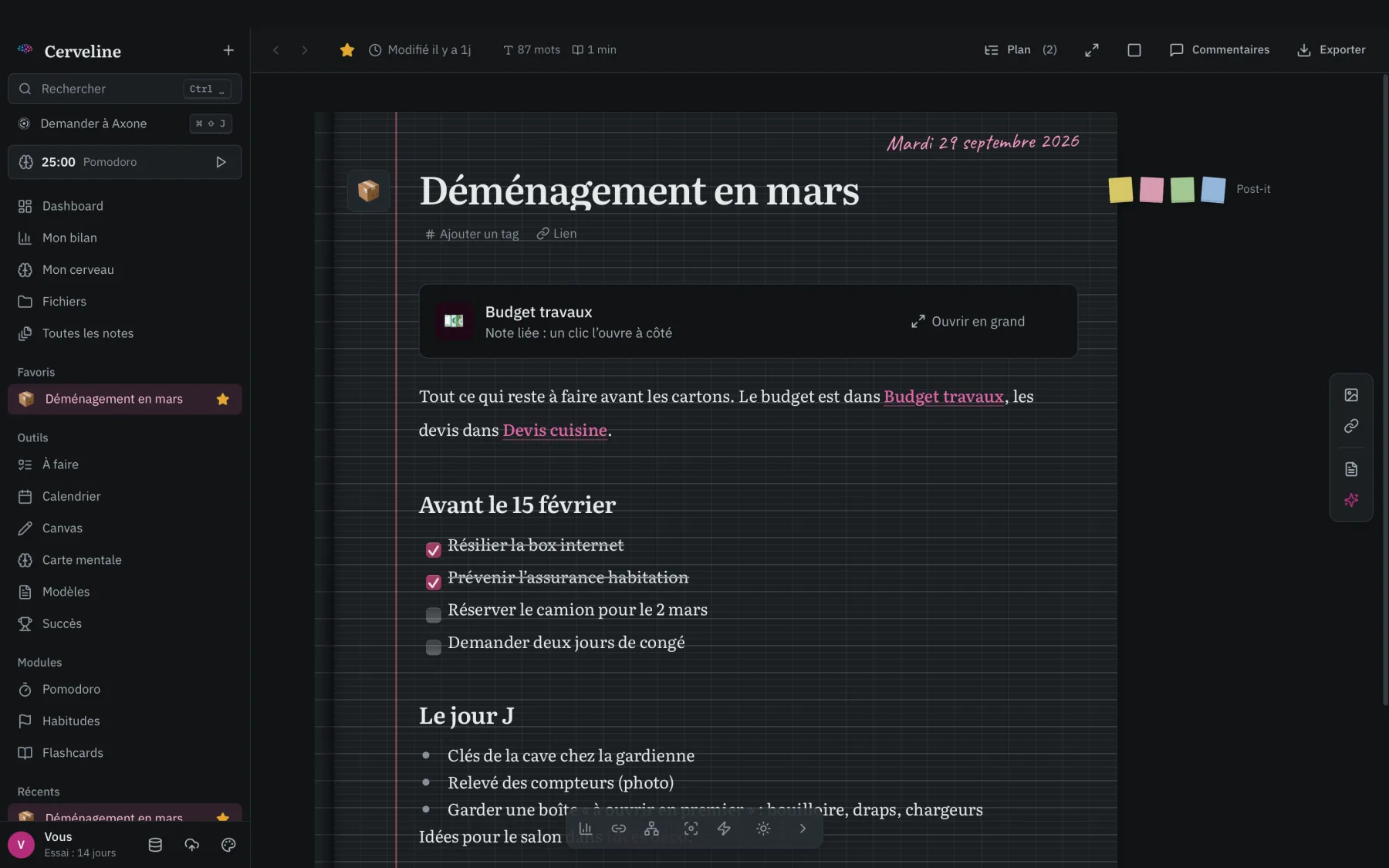Add a green Post-it
The height and width of the screenshot is (868, 1389).
(1182, 189)
